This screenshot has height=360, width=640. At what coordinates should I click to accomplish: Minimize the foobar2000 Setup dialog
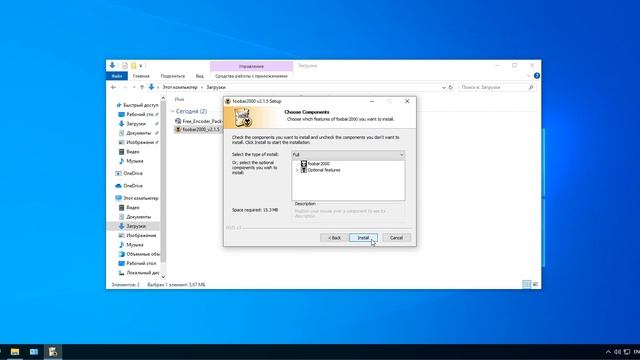[372, 101]
